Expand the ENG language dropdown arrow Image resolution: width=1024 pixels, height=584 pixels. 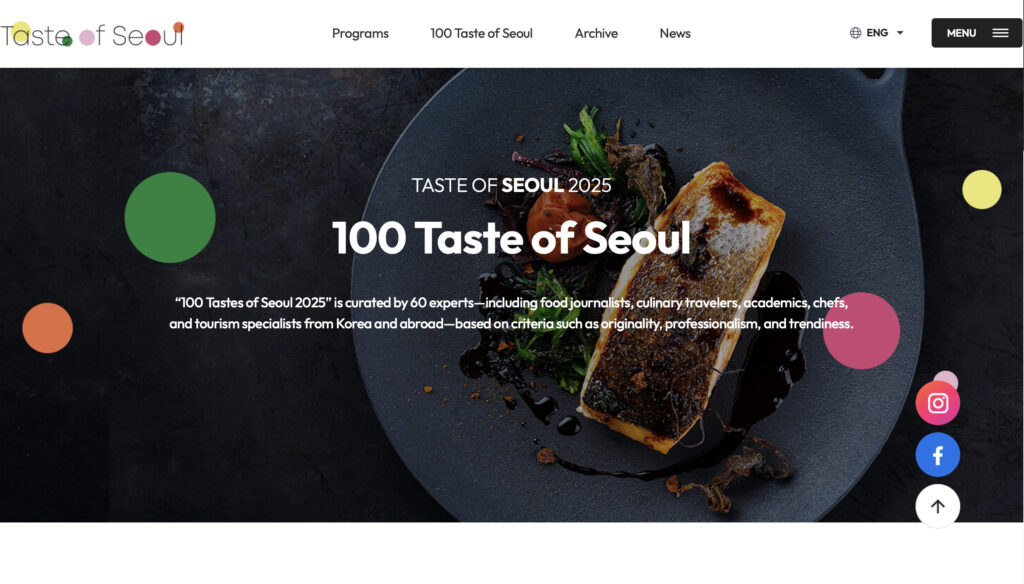click(x=899, y=33)
